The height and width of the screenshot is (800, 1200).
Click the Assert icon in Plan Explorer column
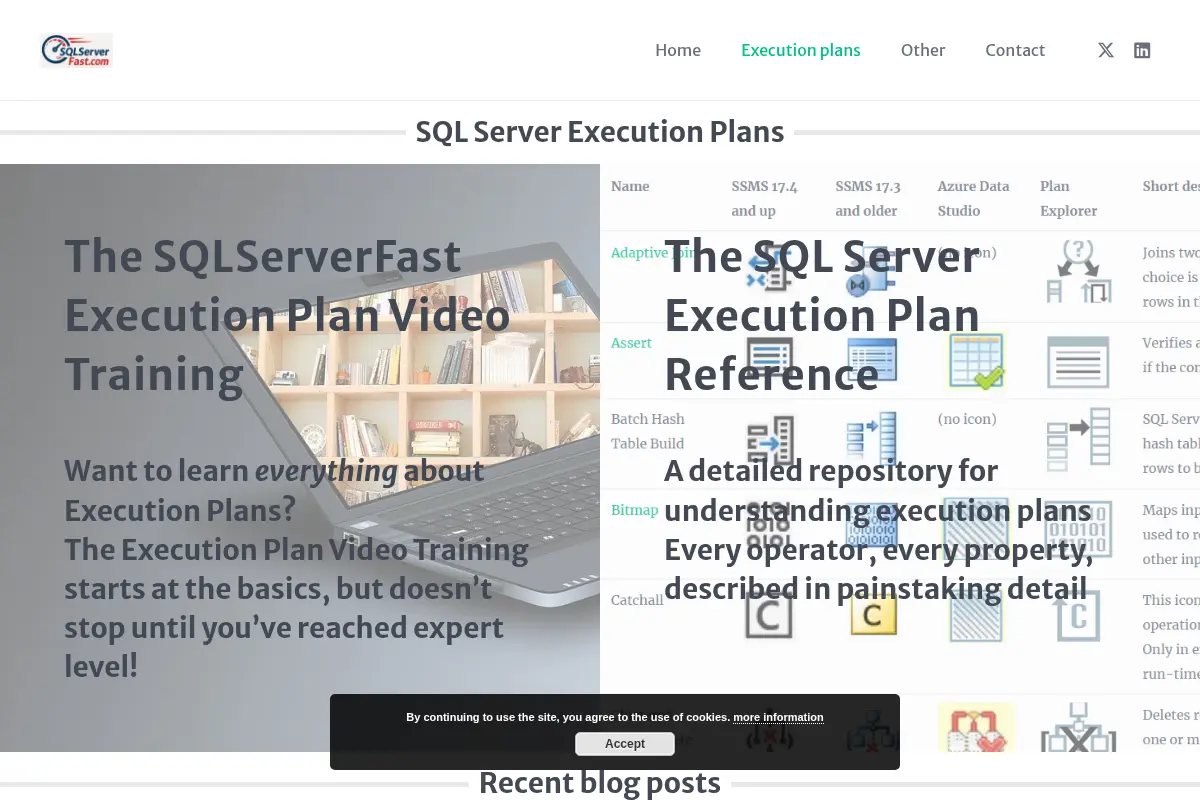1078,362
